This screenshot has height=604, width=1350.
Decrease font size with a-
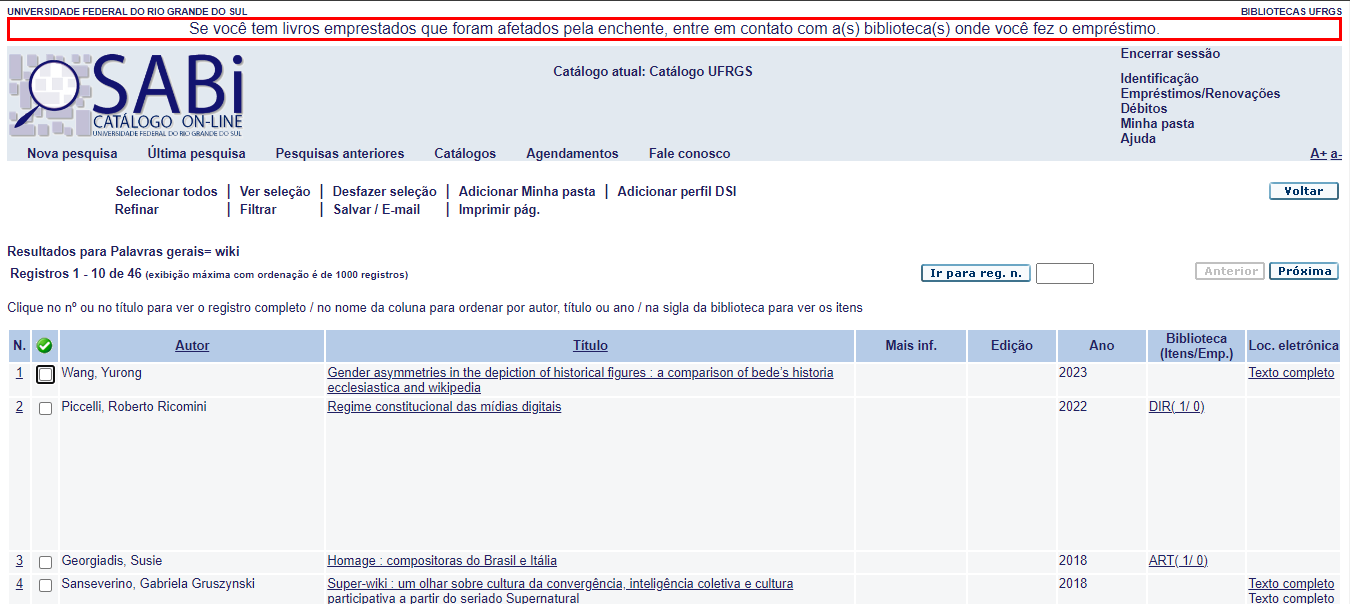(x=1336, y=154)
